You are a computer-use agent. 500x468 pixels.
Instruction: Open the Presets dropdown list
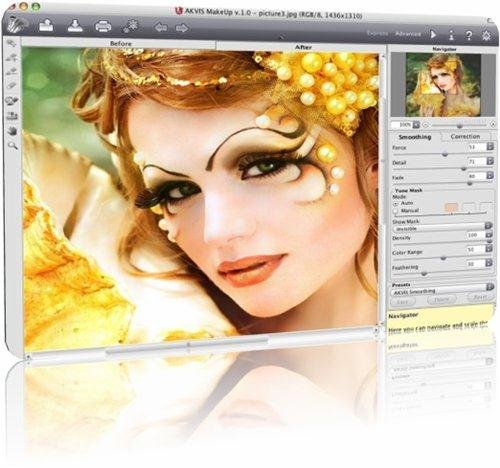click(442, 290)
